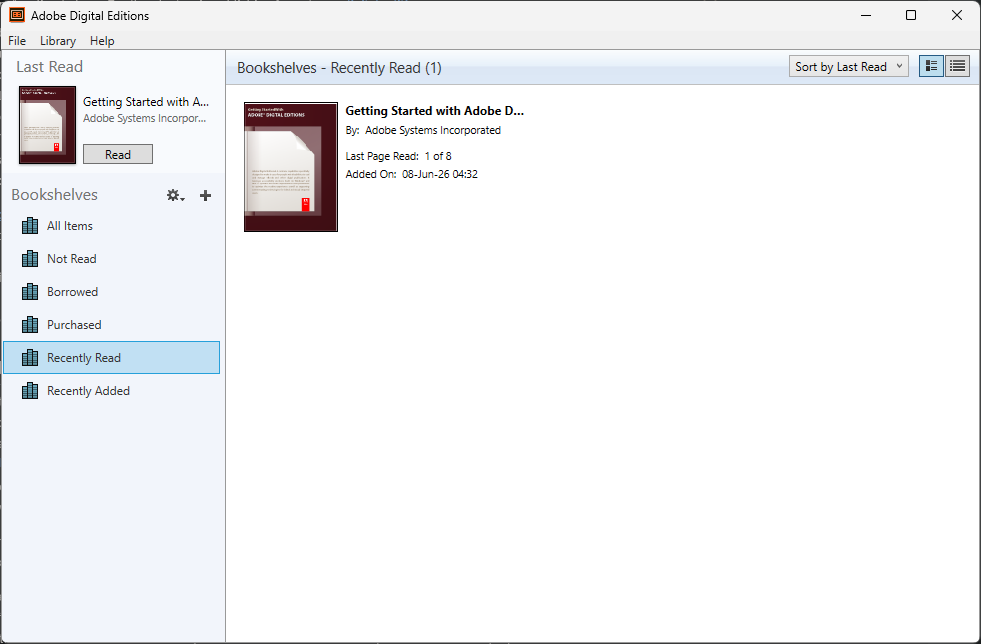Image resolution: width=981 pixels, height=644 pixels.
Task: Open the Sort by Last Read dropdown
Action: click(848, 66)
